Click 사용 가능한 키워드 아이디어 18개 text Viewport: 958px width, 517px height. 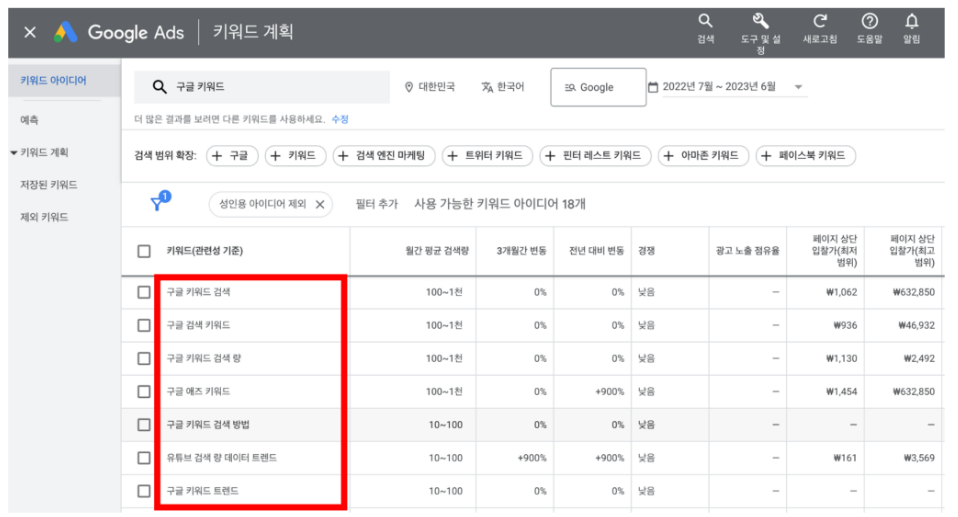pos(500,204)
